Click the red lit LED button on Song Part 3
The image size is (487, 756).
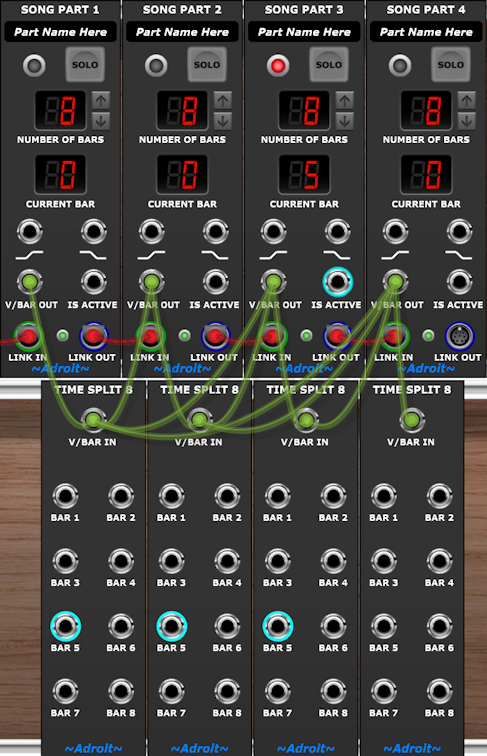pos(278,65)
